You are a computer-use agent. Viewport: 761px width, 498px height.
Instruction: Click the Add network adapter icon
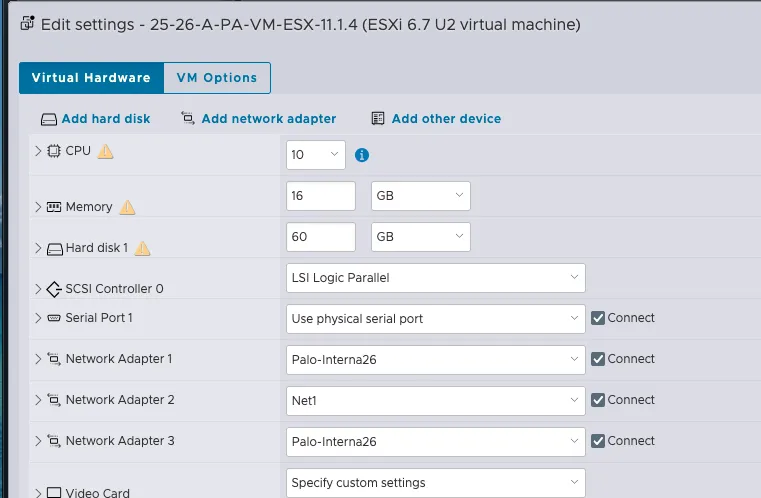tap(188, 119)
